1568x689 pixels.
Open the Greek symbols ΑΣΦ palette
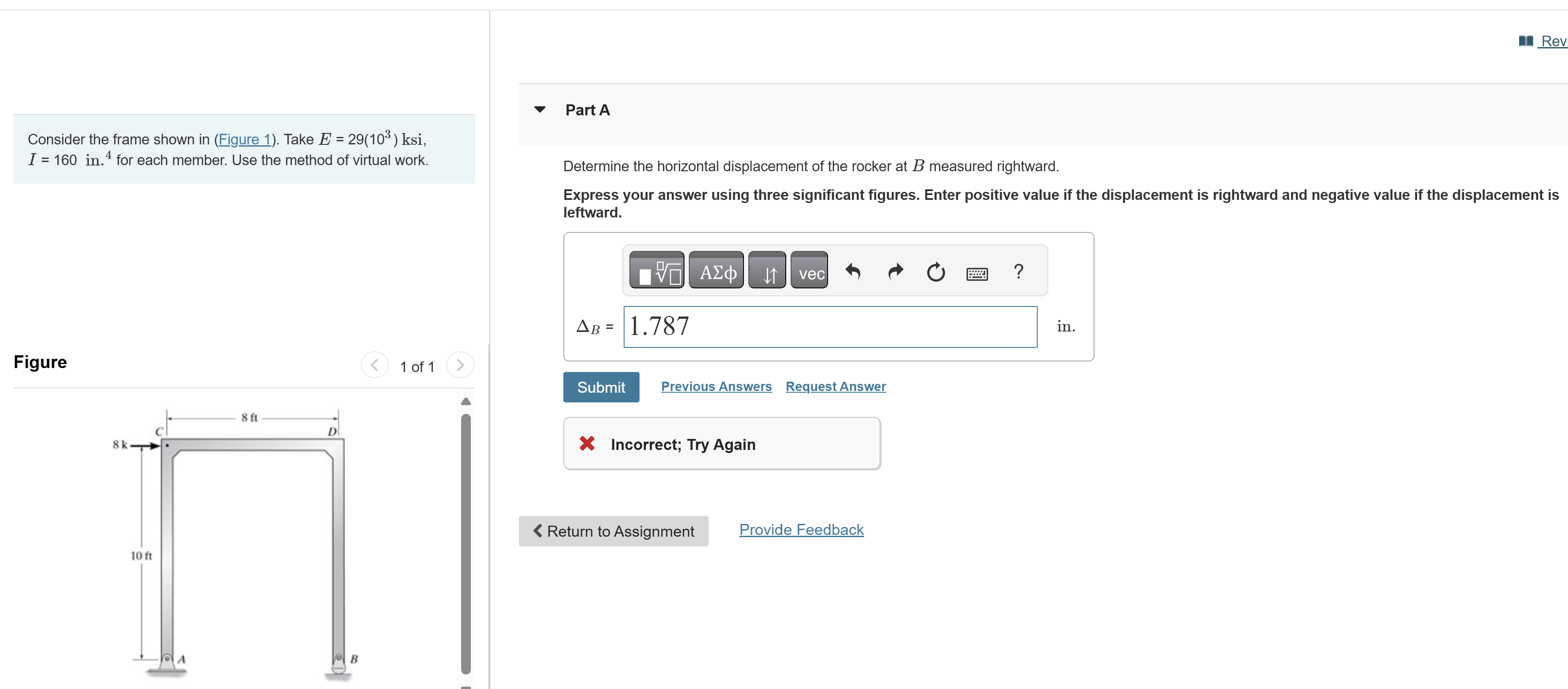pos(717,271)
